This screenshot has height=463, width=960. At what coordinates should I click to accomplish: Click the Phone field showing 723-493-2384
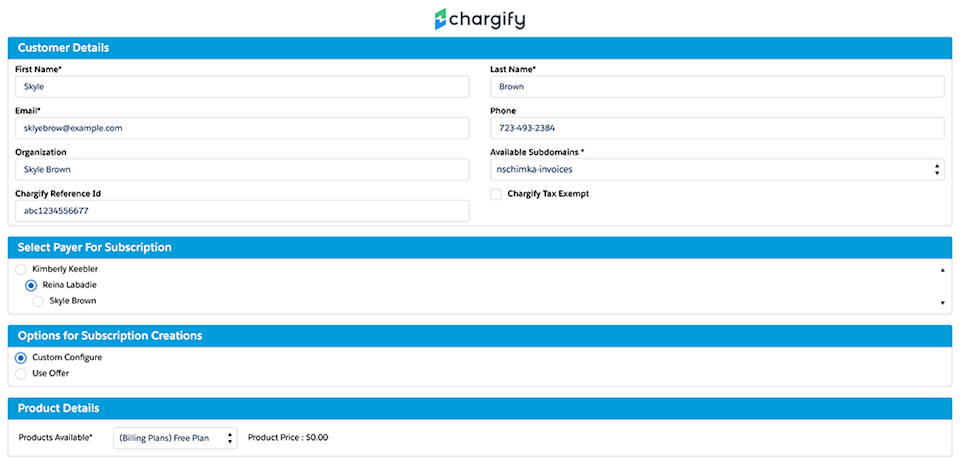click(718, 128)
